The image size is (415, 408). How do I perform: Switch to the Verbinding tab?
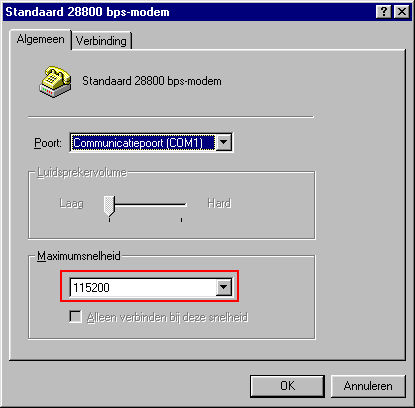click(x=101, y=41)
